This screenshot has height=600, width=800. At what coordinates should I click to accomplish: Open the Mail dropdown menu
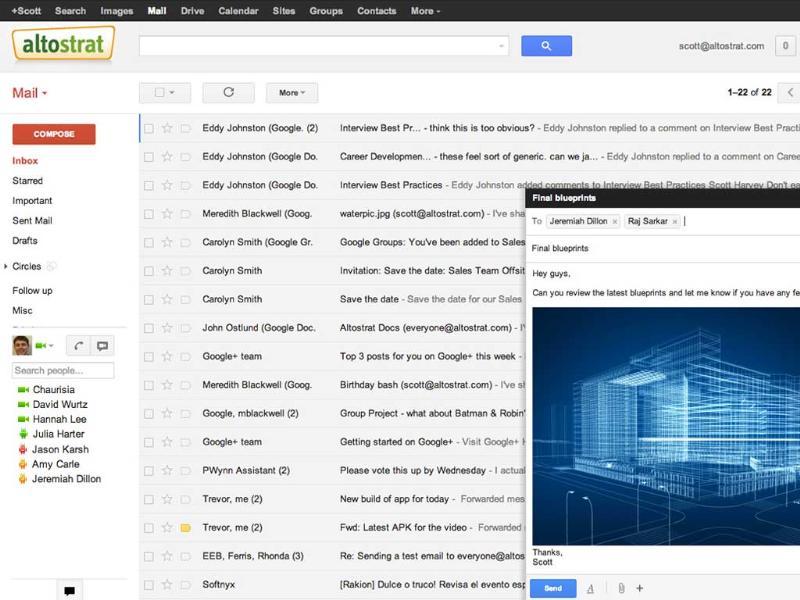click(x=30, y=93)
